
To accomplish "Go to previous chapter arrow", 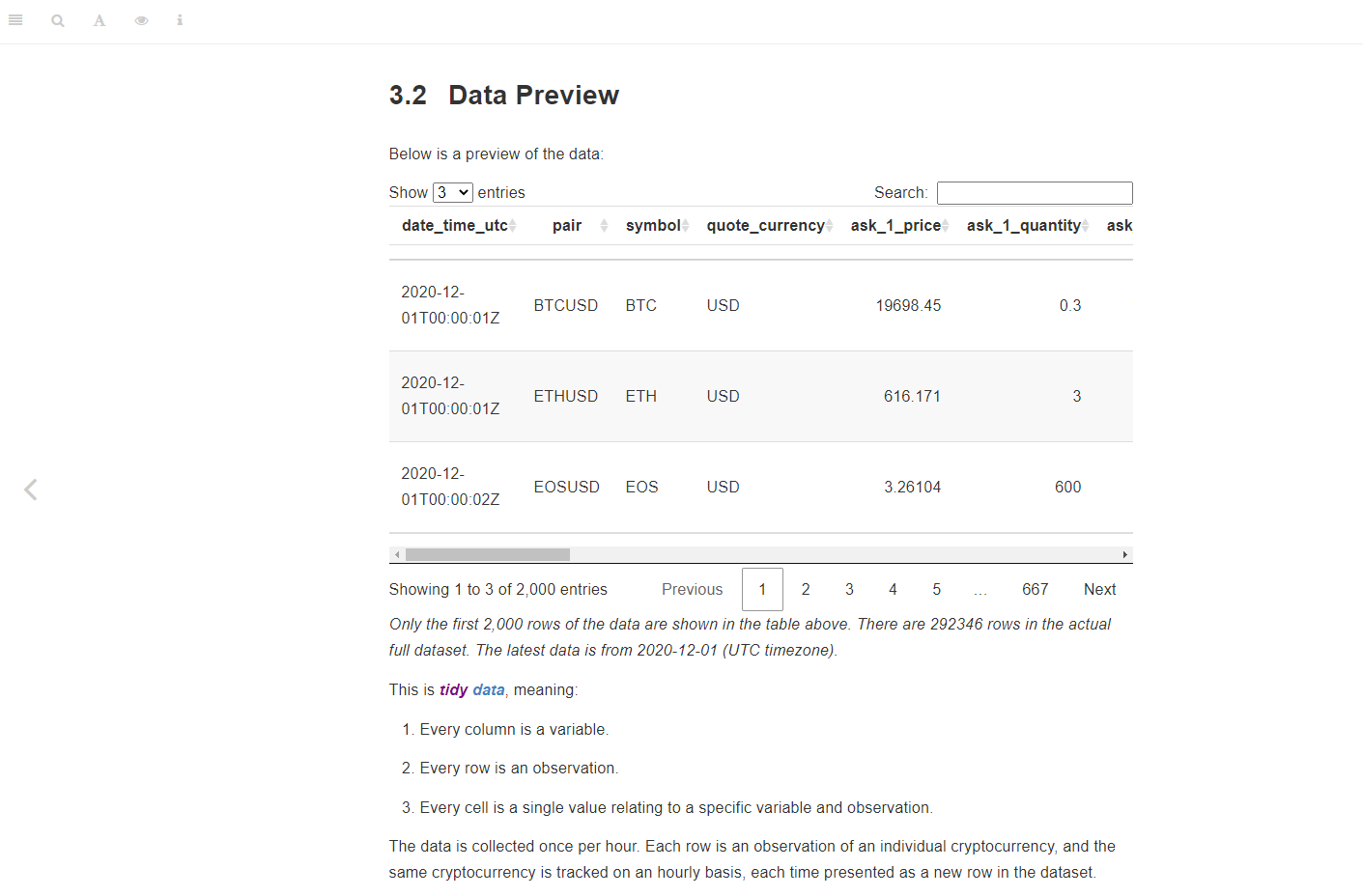I will point(31,490).
